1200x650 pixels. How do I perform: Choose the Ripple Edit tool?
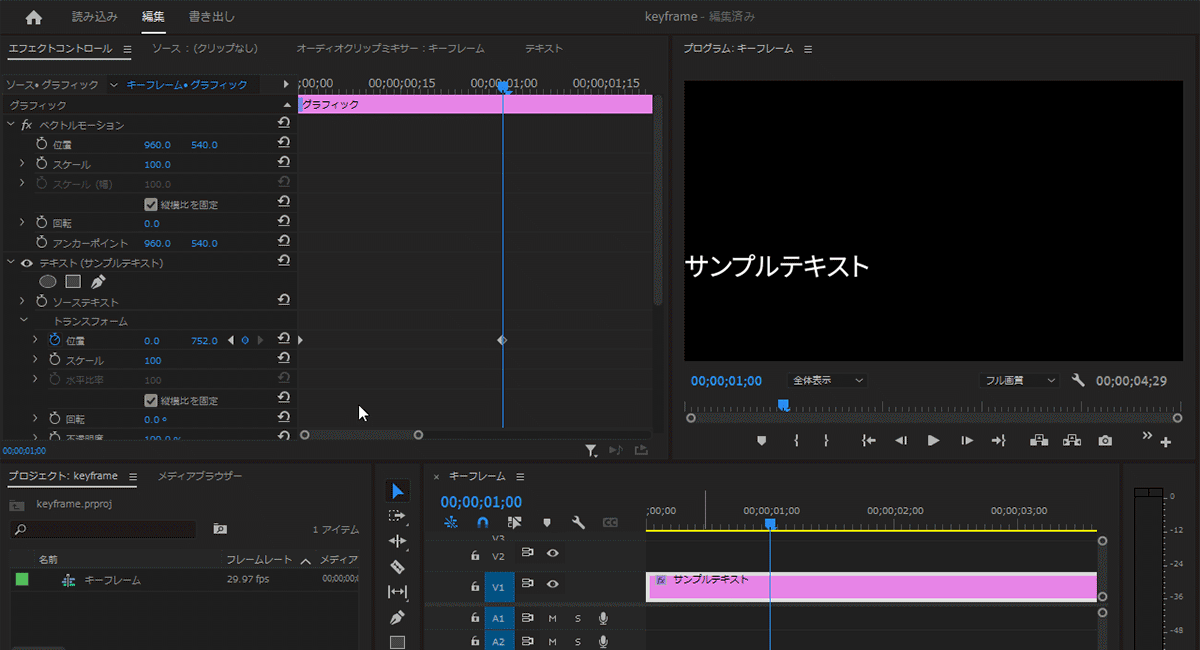click(x=397, y=541)
